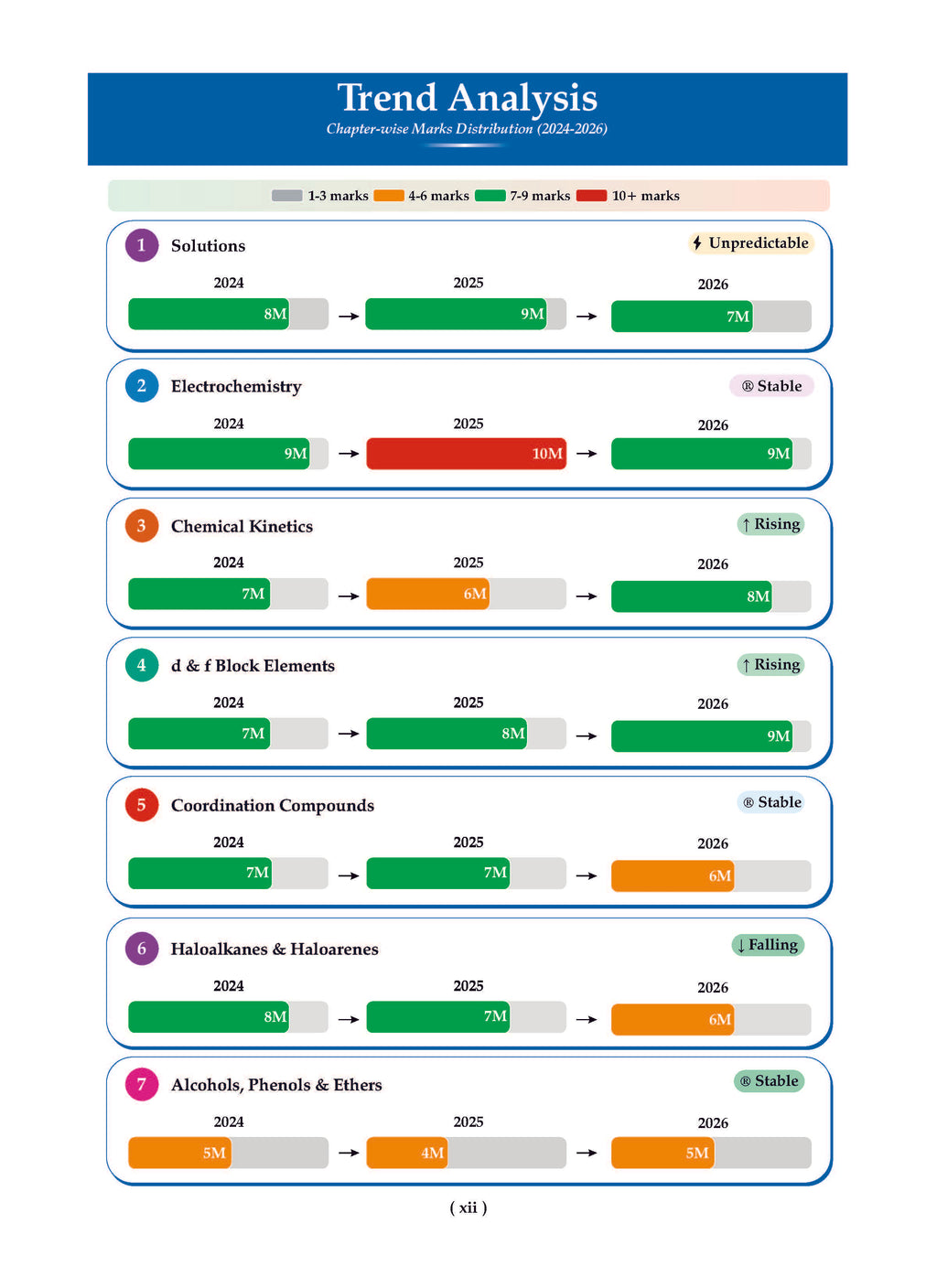The height and width of the screenshot is (1288, 937).
Task: Click the Unpredictable trend tag on Solutions
Action: 750,243
